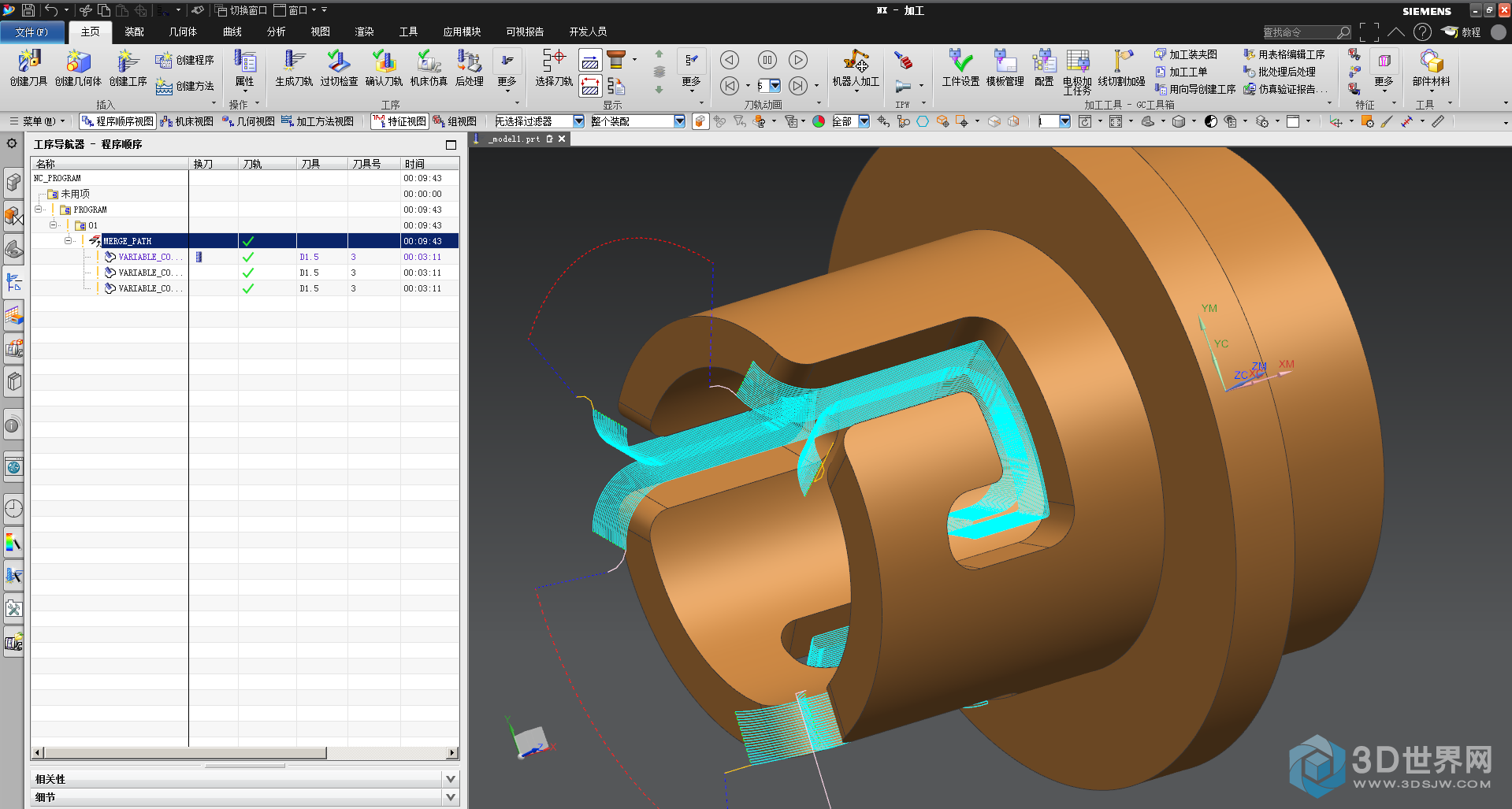Toggle Group View (组视图)
The image size is (1512, 809).
[455, 121]
